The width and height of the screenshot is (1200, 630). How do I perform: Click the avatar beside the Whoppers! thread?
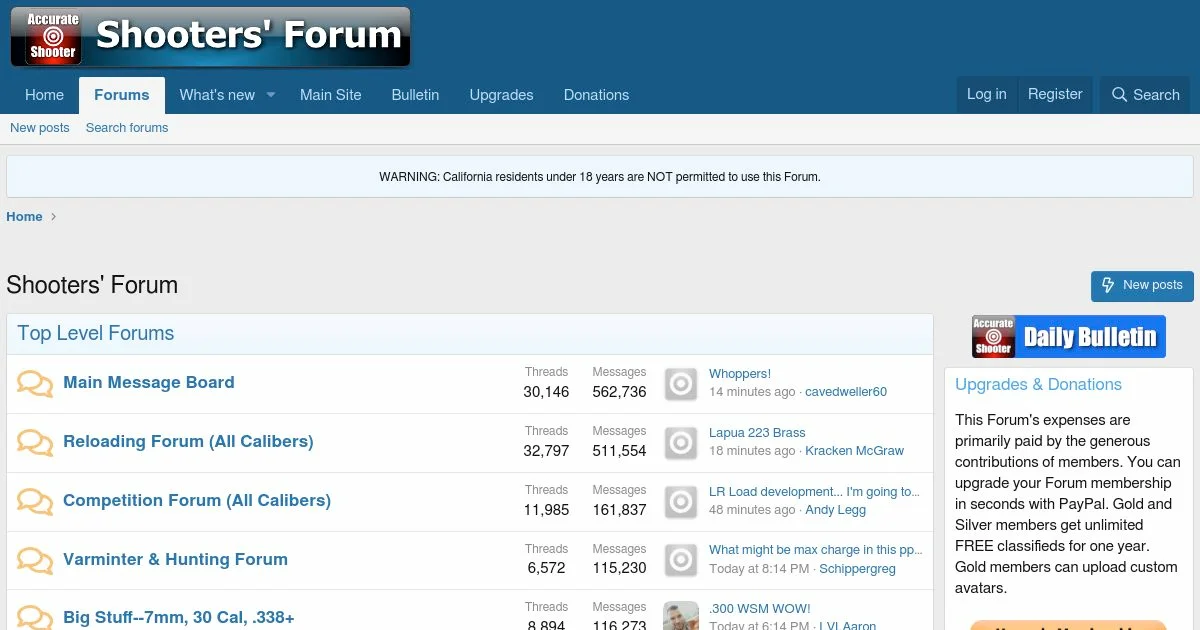pos(681,384)
